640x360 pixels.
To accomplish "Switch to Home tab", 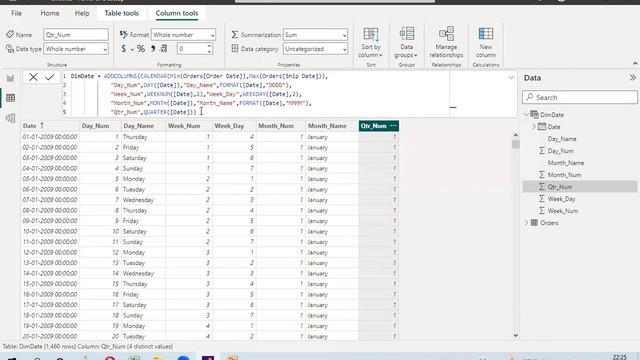I will coord(50,13).
